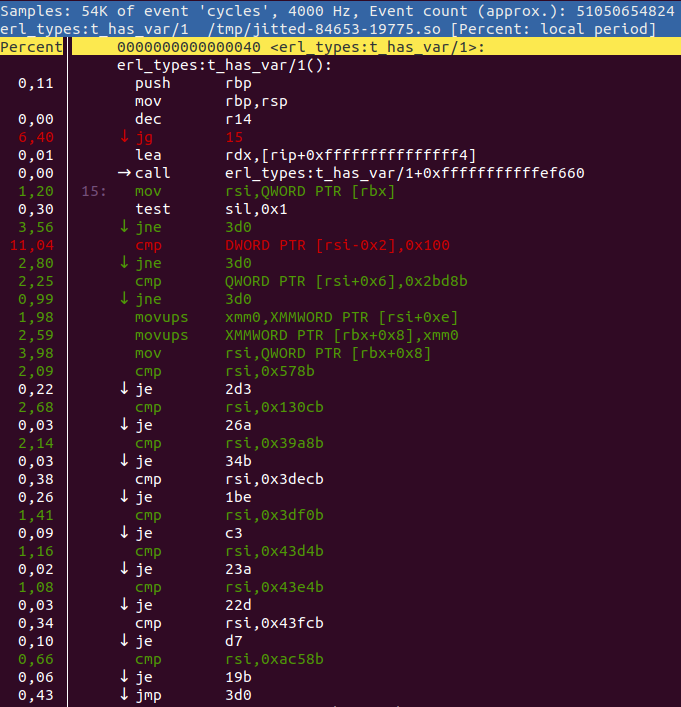Click the jump arrow beside je 23a

click(x=124, y=569)
